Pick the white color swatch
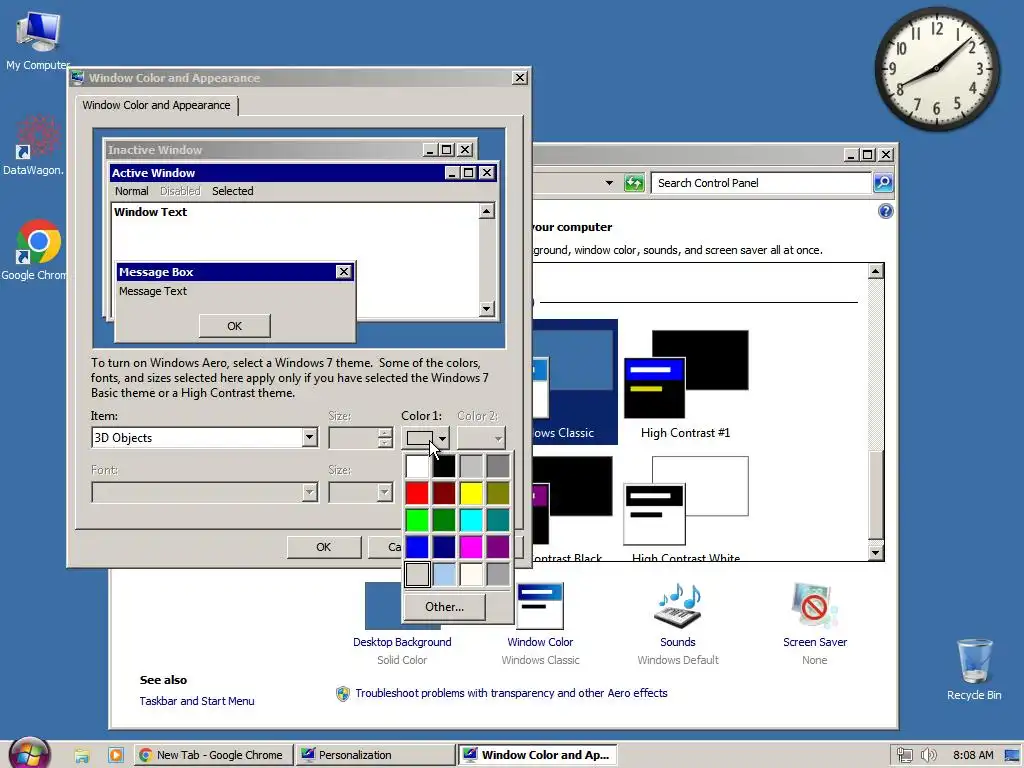The image size is (1024, 768). (x=417, y=466)
